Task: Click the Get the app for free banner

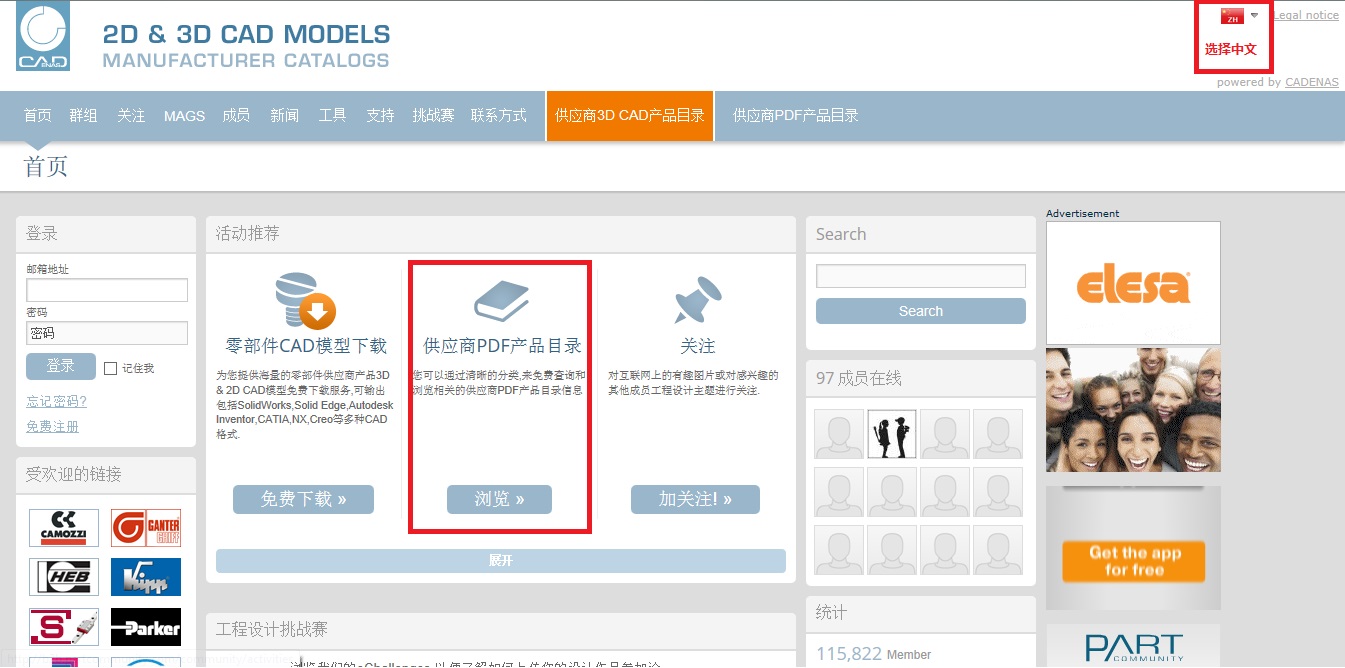Action: click(x=1133, y=548)
